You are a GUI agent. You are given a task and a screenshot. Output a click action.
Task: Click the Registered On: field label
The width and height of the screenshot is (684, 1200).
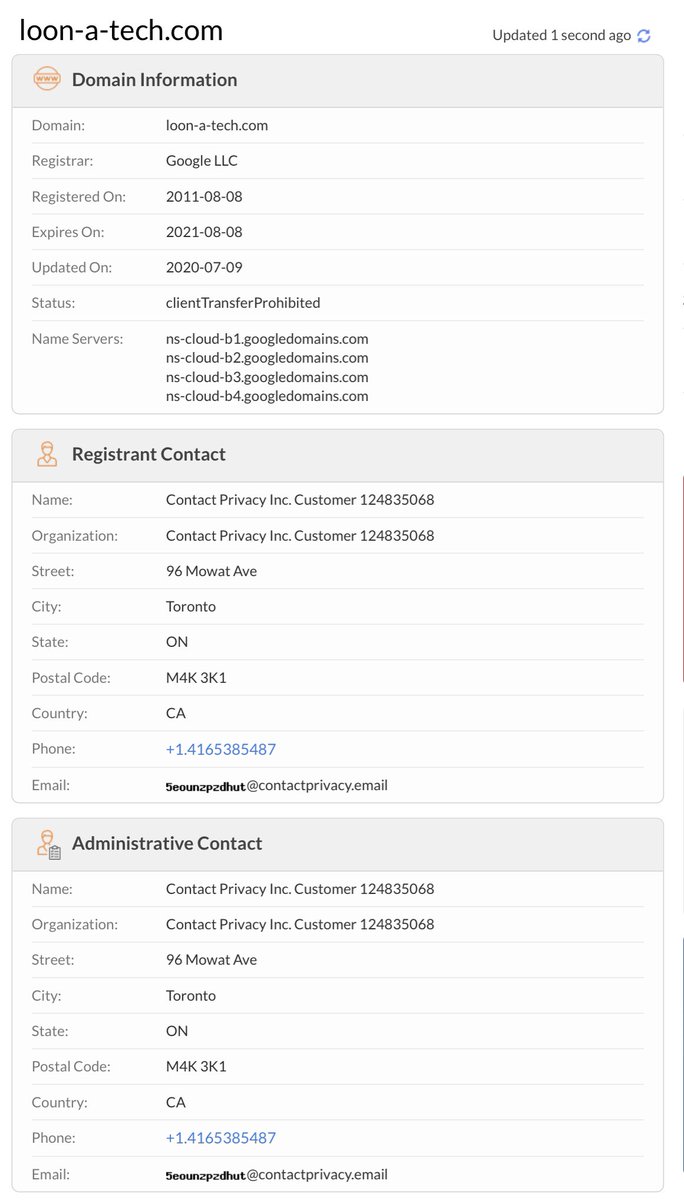tap(79, 196)
